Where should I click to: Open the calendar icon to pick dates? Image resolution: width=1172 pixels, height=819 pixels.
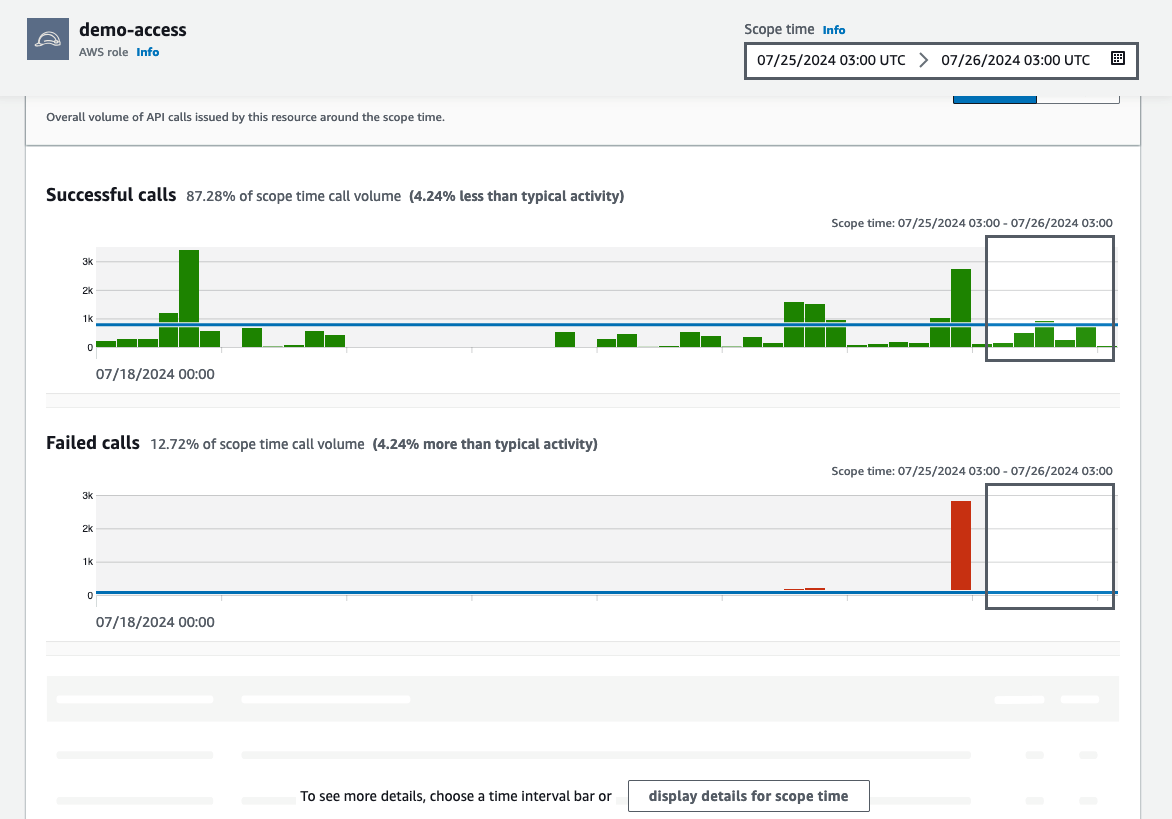coord(1117,59)
